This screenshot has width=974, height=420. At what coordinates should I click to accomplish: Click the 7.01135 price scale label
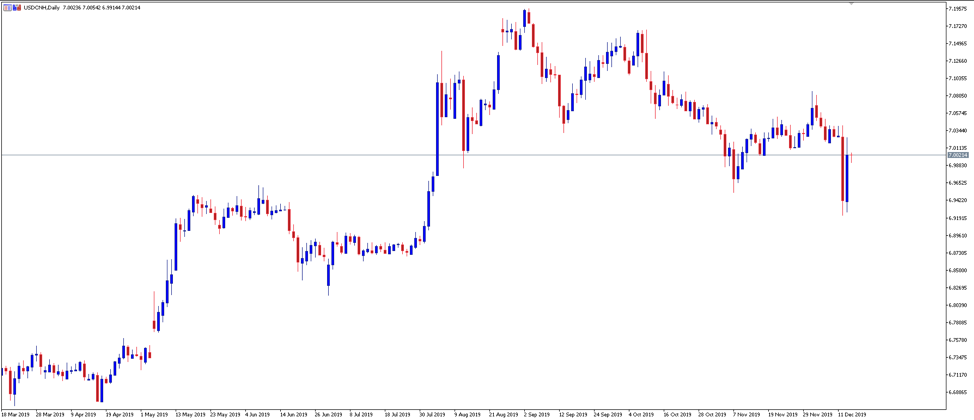pyautogui.click(x=958, y=148)
